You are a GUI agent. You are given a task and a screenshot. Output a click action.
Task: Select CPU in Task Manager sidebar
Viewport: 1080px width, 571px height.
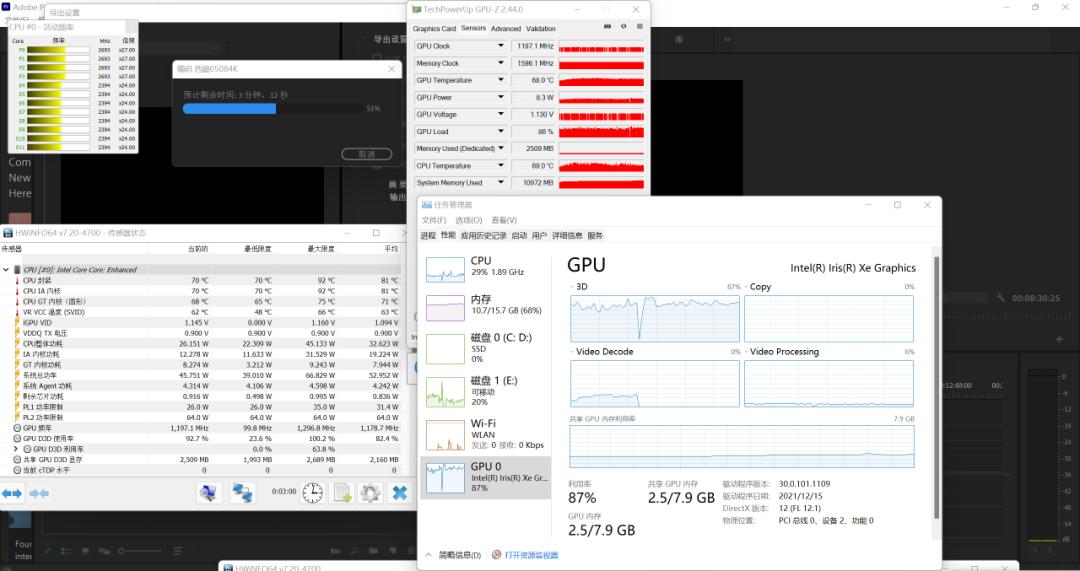tap(486, 267)
